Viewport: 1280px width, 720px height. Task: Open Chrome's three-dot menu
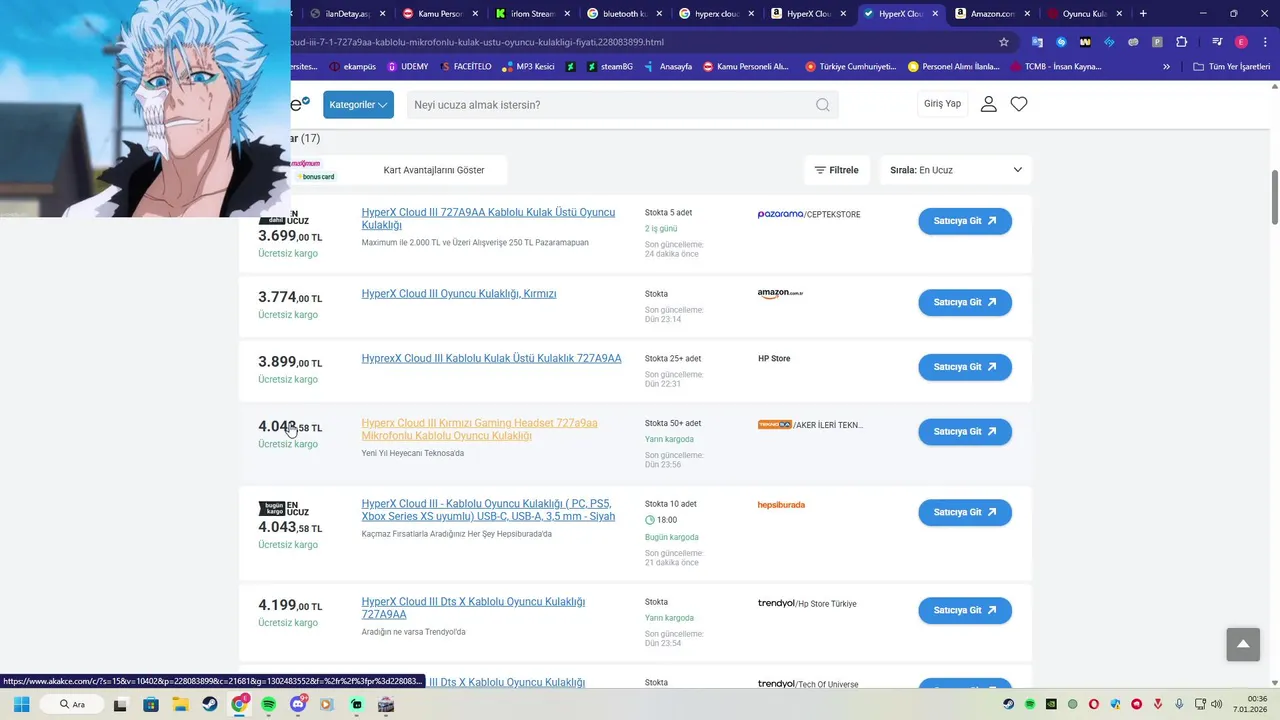(1264, 42)
